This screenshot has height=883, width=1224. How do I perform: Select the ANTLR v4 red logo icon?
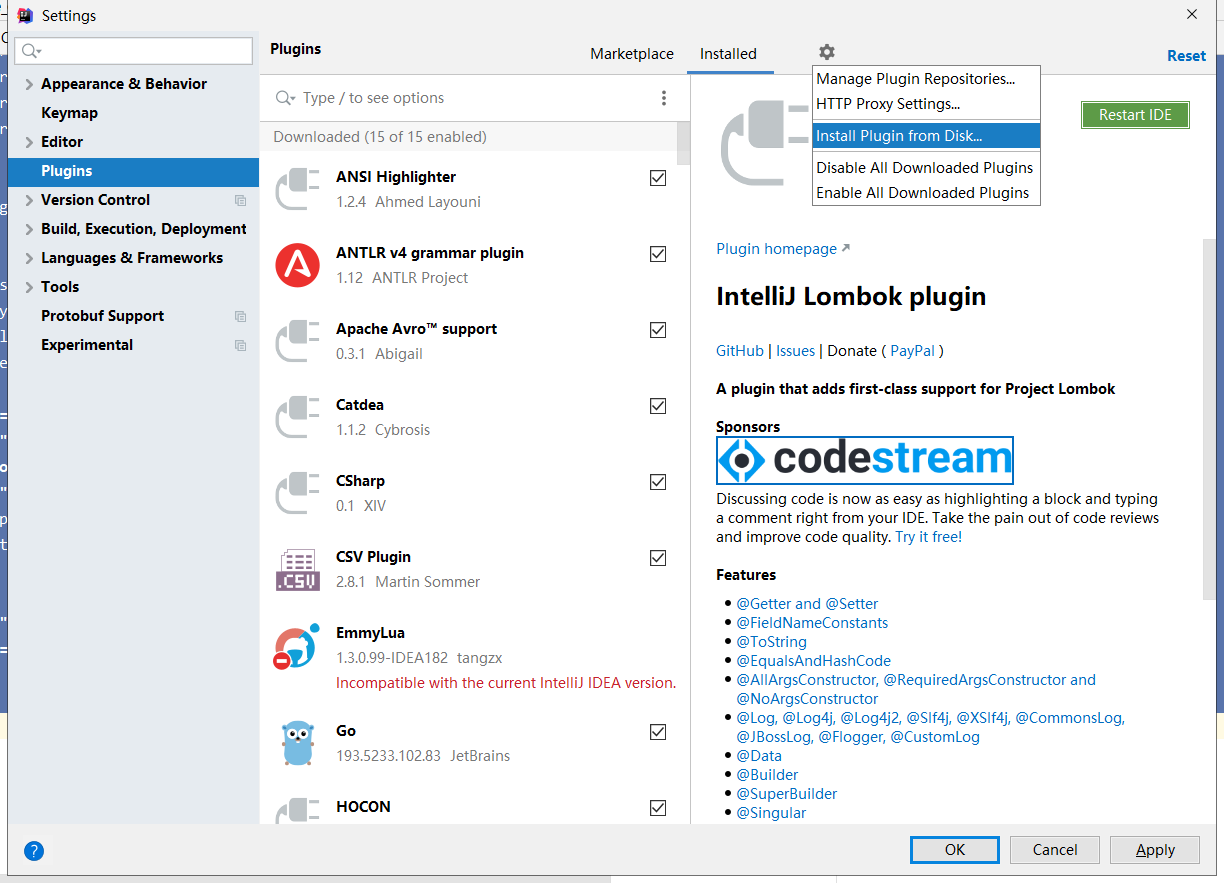pyautogui.click(x=297, y=265)
